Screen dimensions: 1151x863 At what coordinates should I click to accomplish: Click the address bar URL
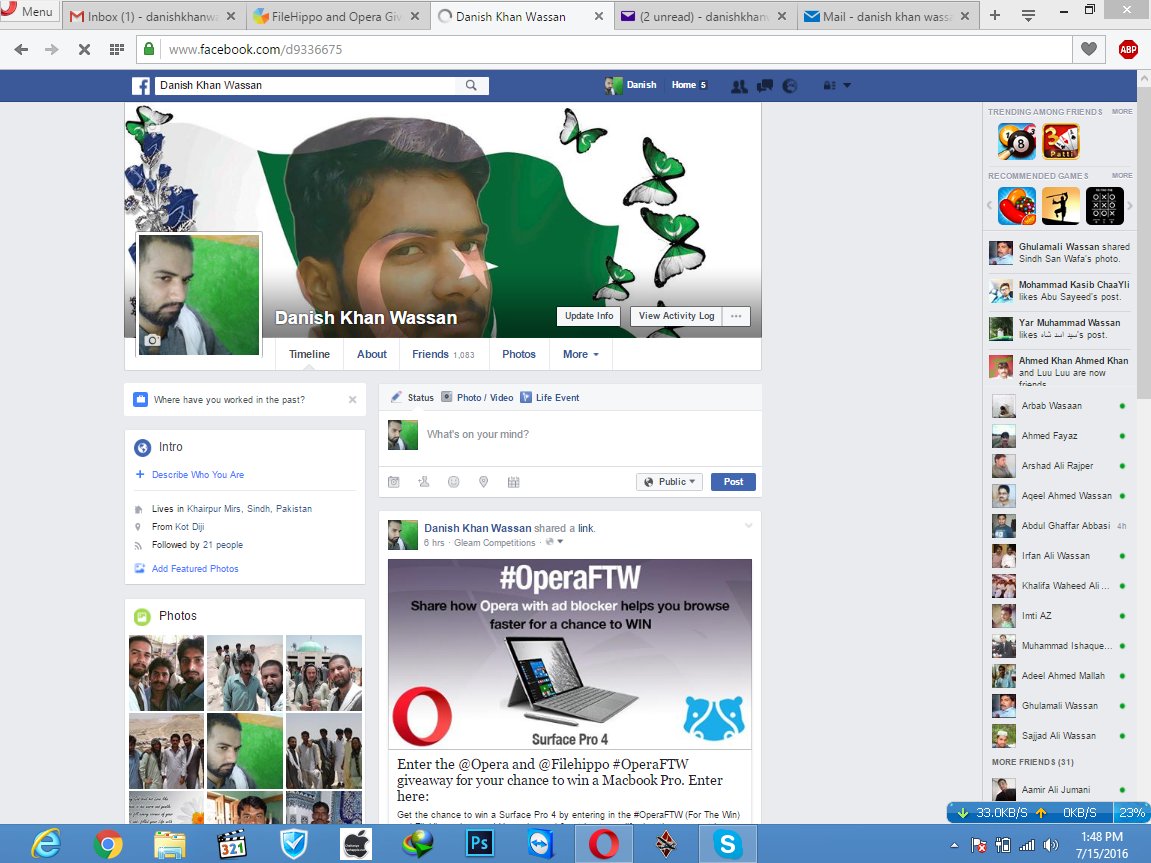click(255, 49)
